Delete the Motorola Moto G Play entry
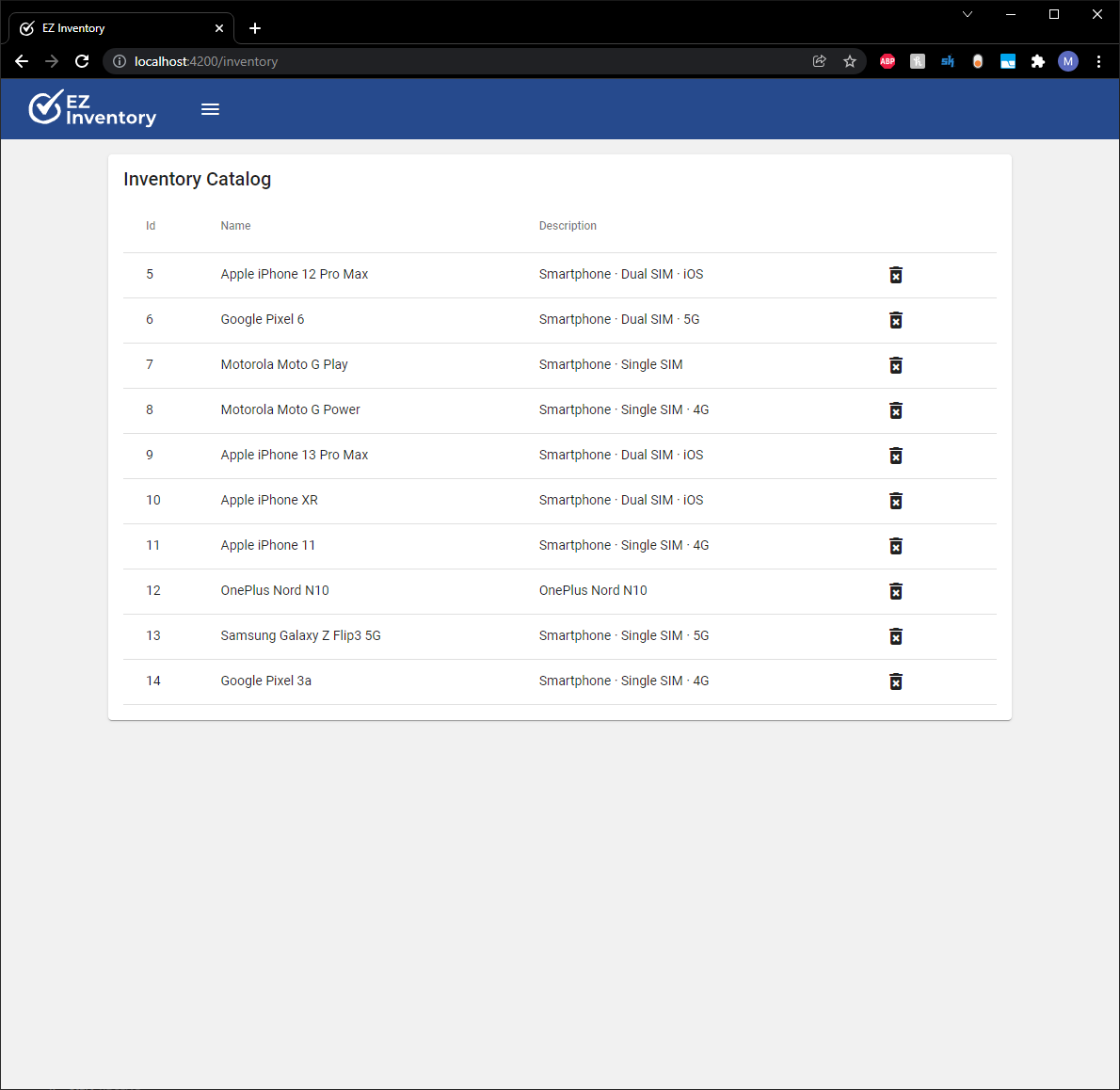This screenshot has height=1090, width=1120. (895, 365)
